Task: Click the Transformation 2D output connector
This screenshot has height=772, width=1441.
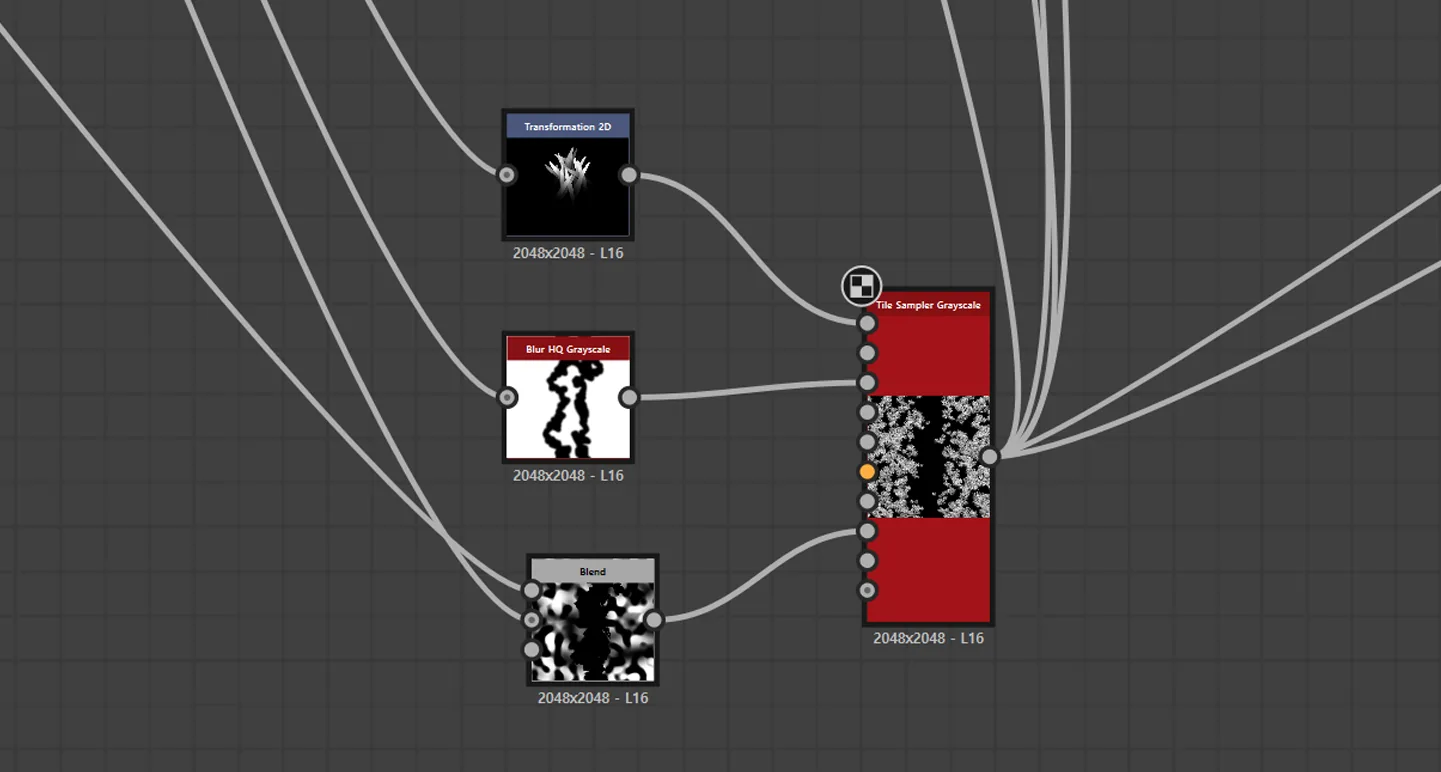Action: point(628,175)
